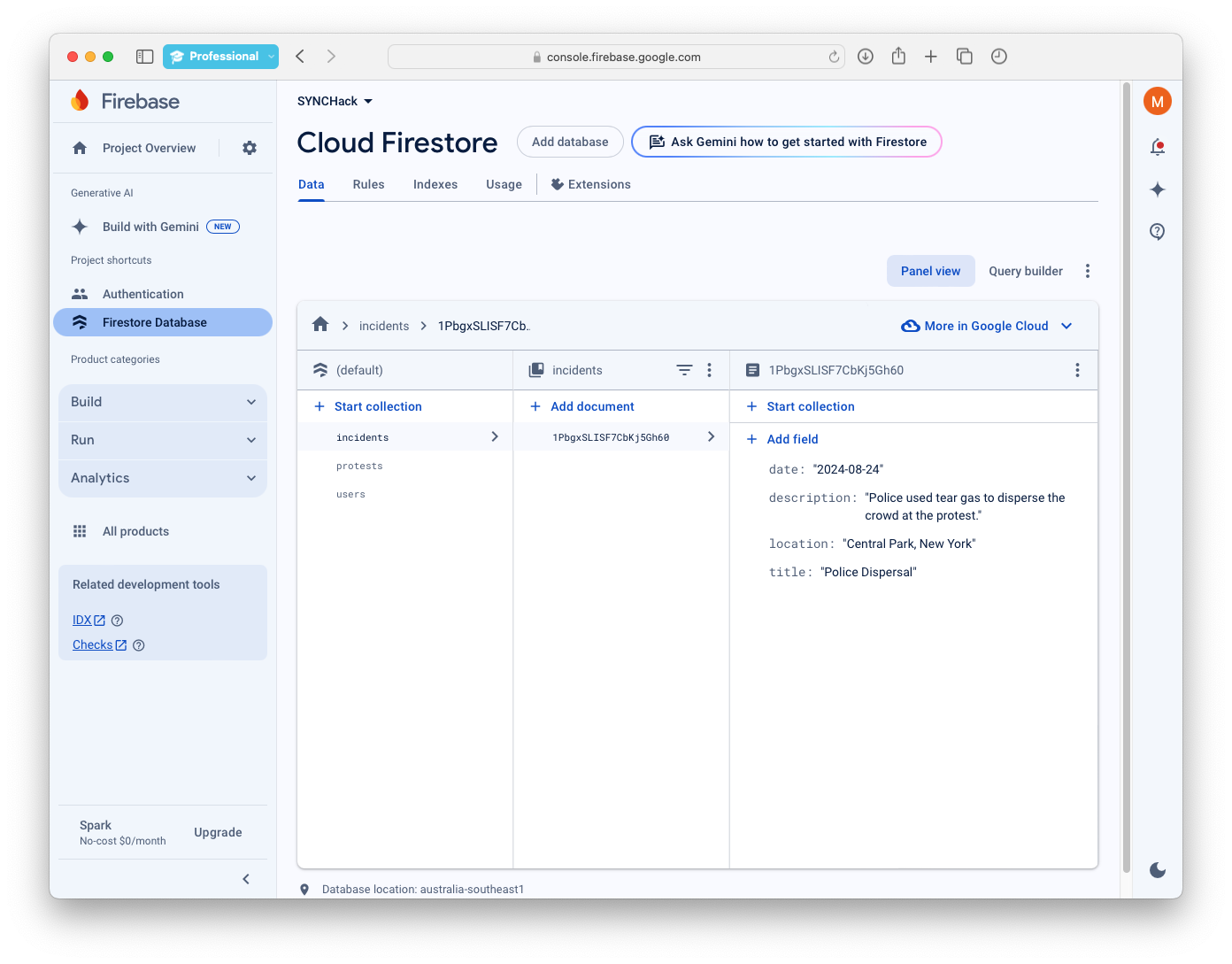Viewport: 1232px width, 964px height.
Task: Click the Authentication people icon
Action: coord(80,294)
